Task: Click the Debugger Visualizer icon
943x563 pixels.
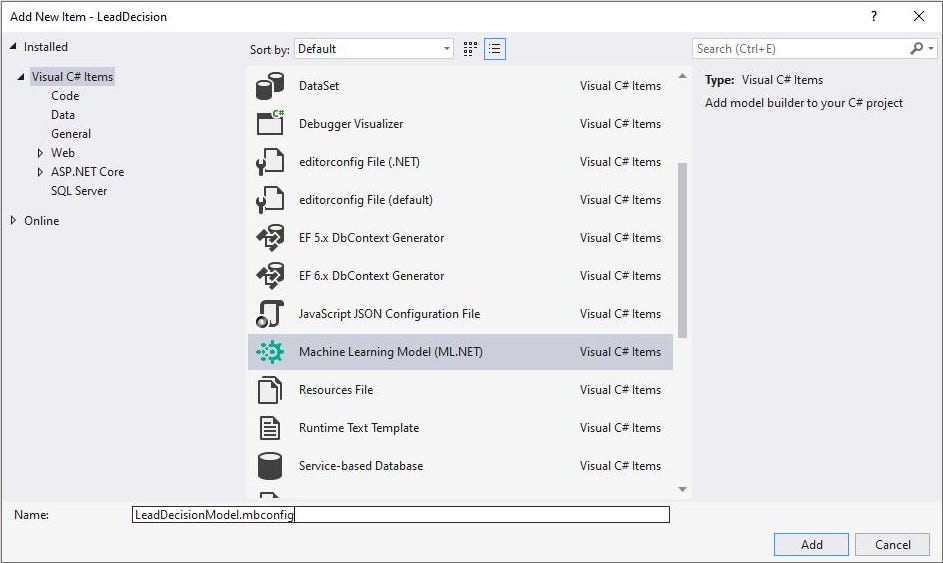Action: [x=270, y=124]
